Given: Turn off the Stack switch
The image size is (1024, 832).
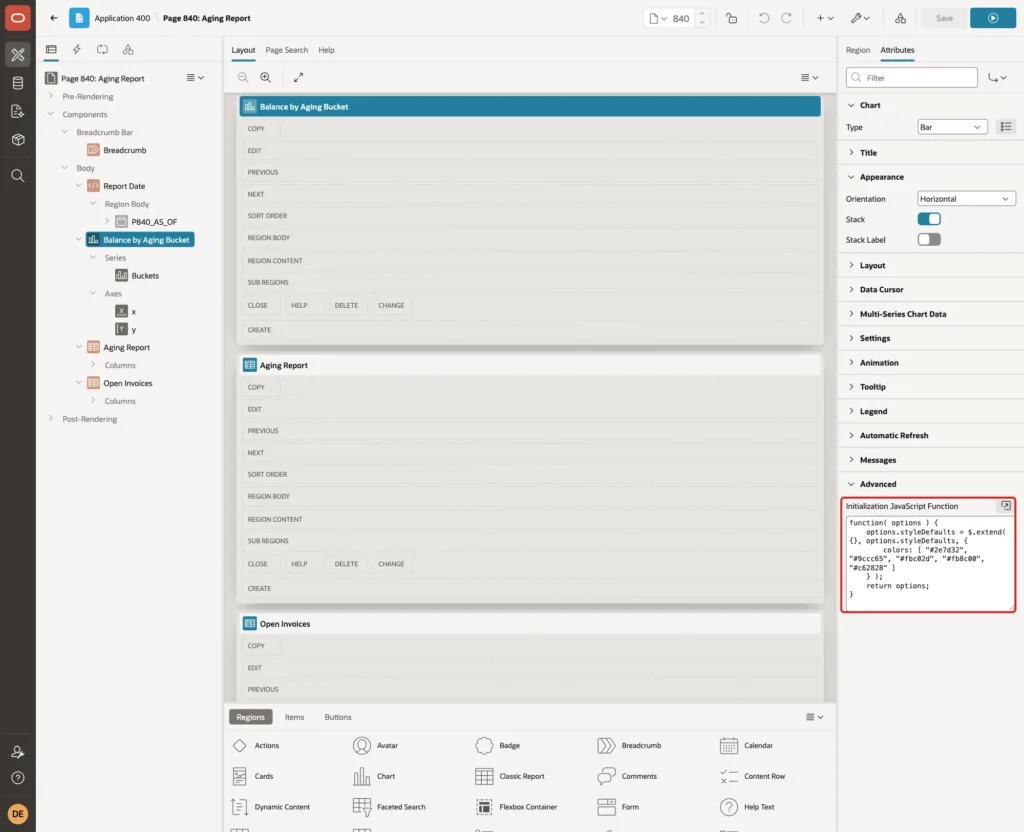Looking at the screenshot, I should (929, 219).
